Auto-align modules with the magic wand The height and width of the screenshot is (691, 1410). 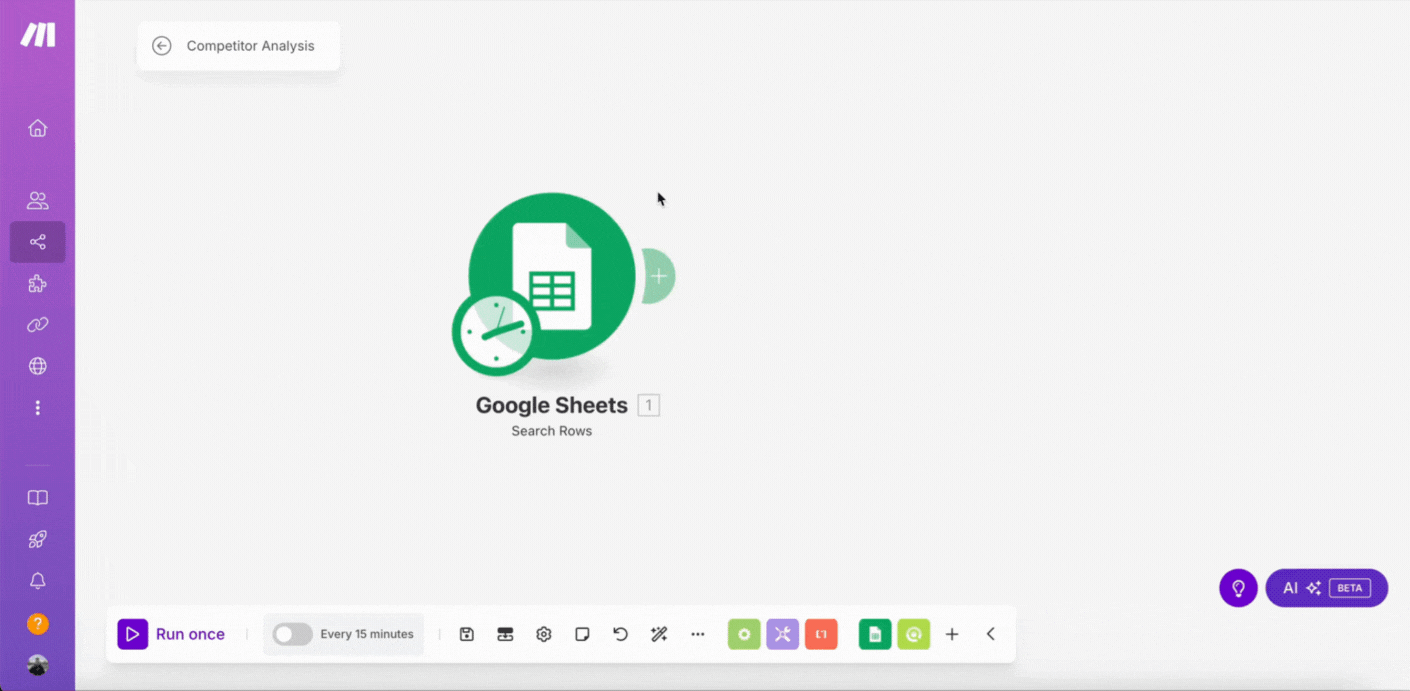(x=659, y=634)
